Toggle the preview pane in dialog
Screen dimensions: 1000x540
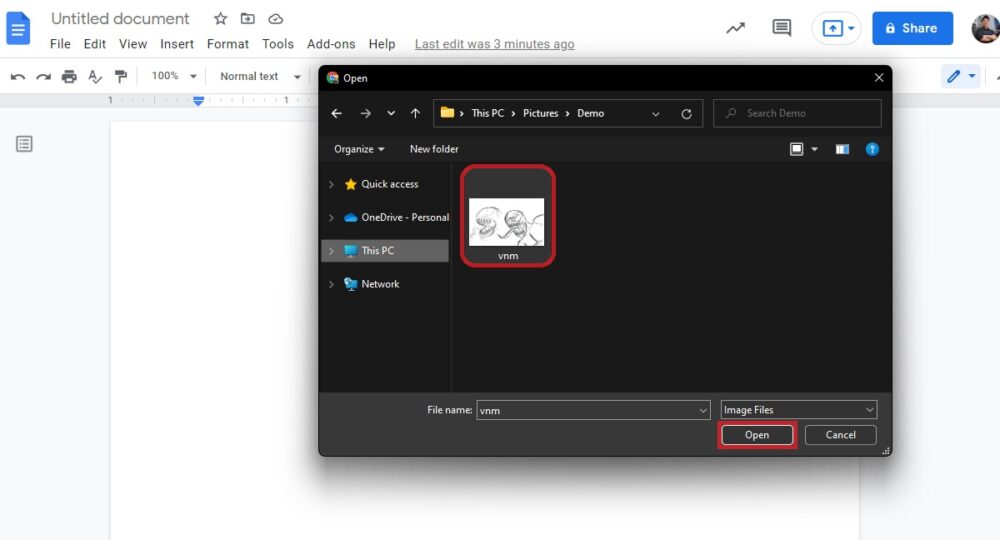coord(842,149)
